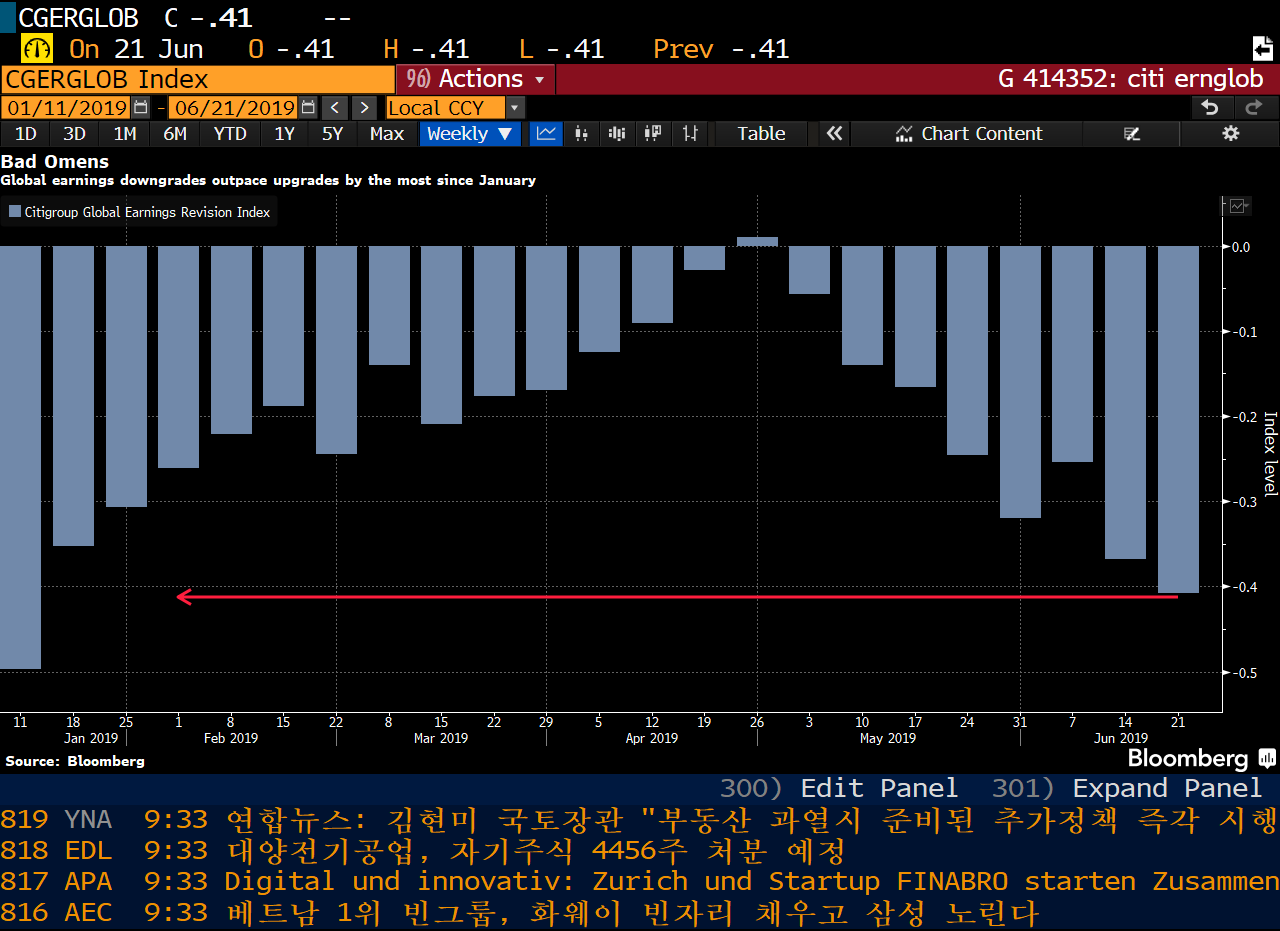Click the CGERGLOB Index security field
1280x931 pixels.
198,79
